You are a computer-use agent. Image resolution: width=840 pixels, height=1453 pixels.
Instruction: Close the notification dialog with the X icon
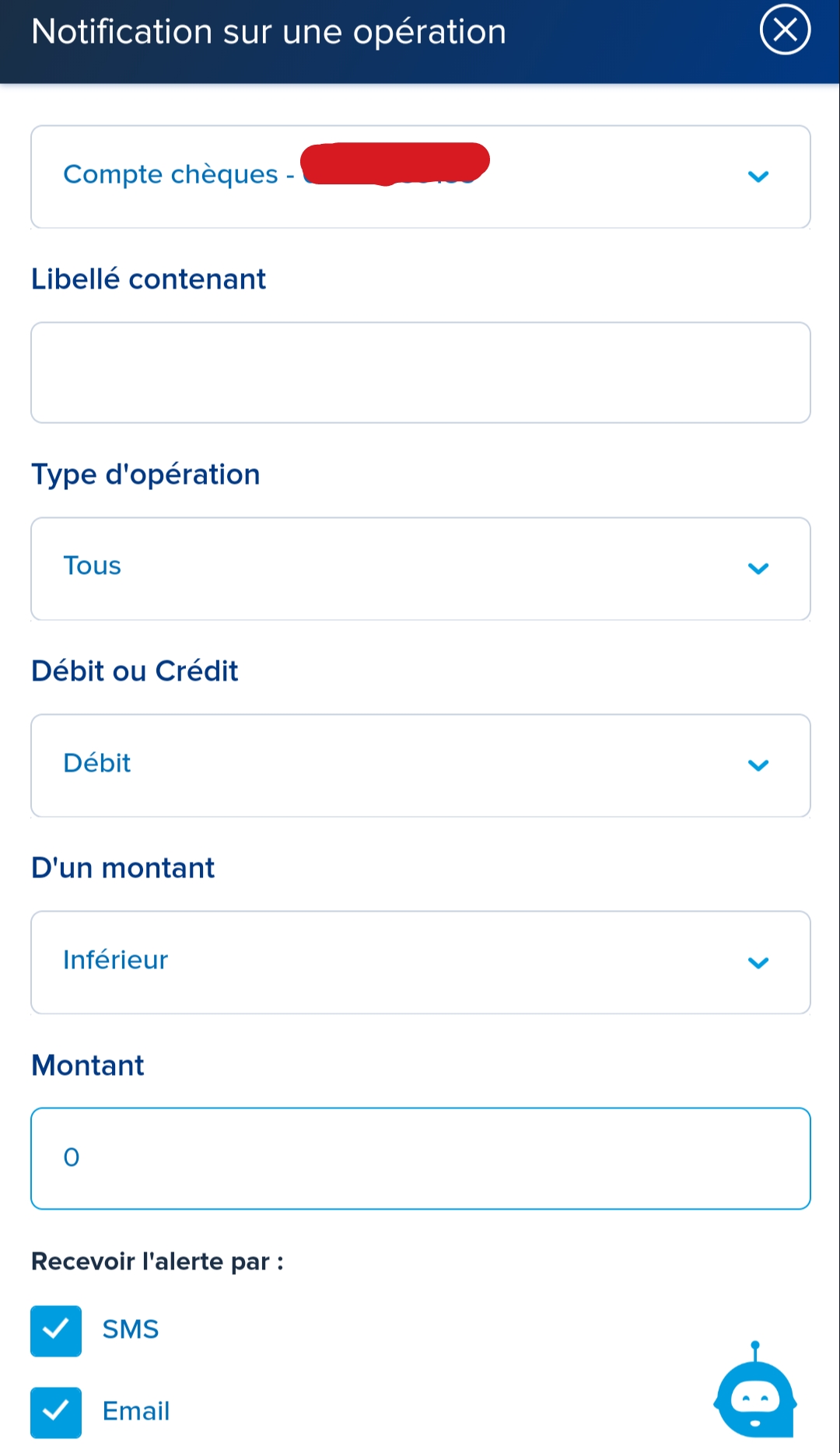point(785,30)
